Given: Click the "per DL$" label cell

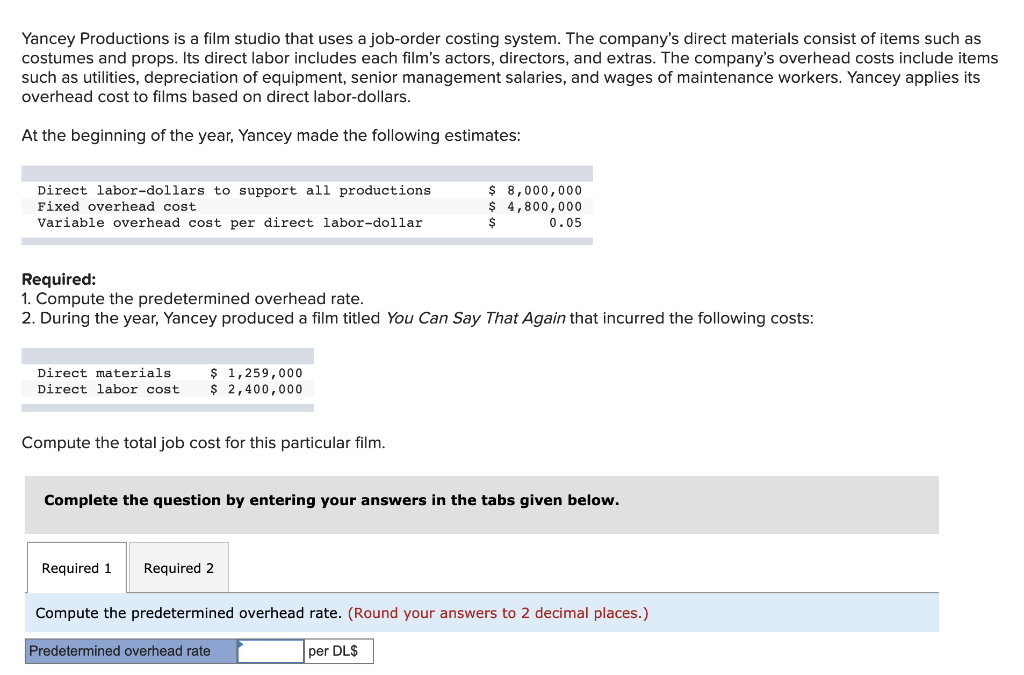Looking at the screenshot, I should pyautogui.click(x=338, y=650).
